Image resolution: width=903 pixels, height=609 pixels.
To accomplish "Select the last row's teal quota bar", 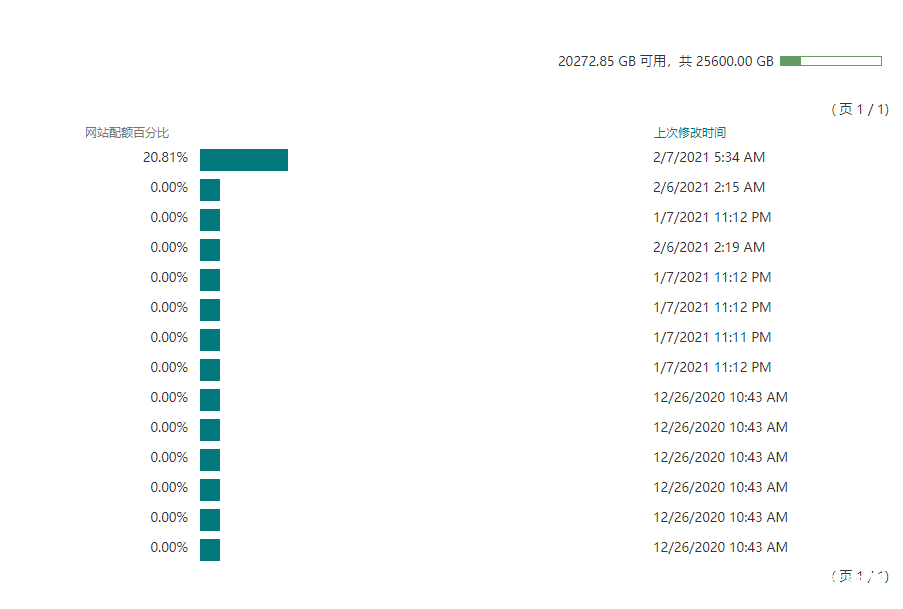I will click(210, 549).
